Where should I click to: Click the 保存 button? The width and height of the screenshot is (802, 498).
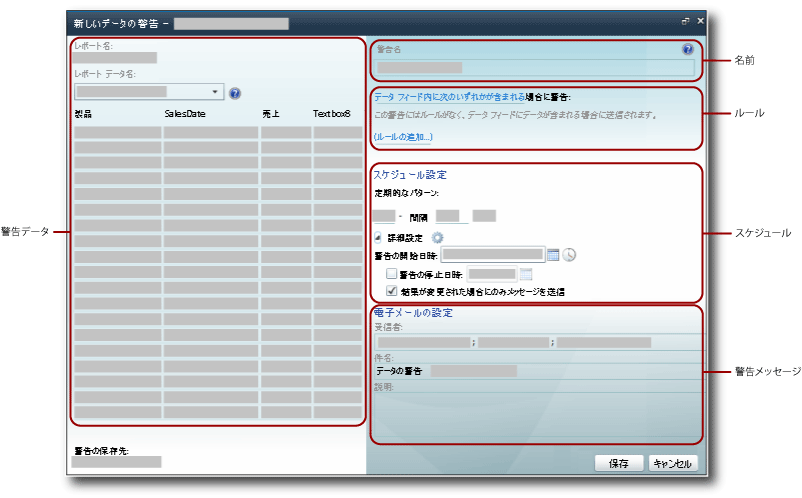click(619, 463)
